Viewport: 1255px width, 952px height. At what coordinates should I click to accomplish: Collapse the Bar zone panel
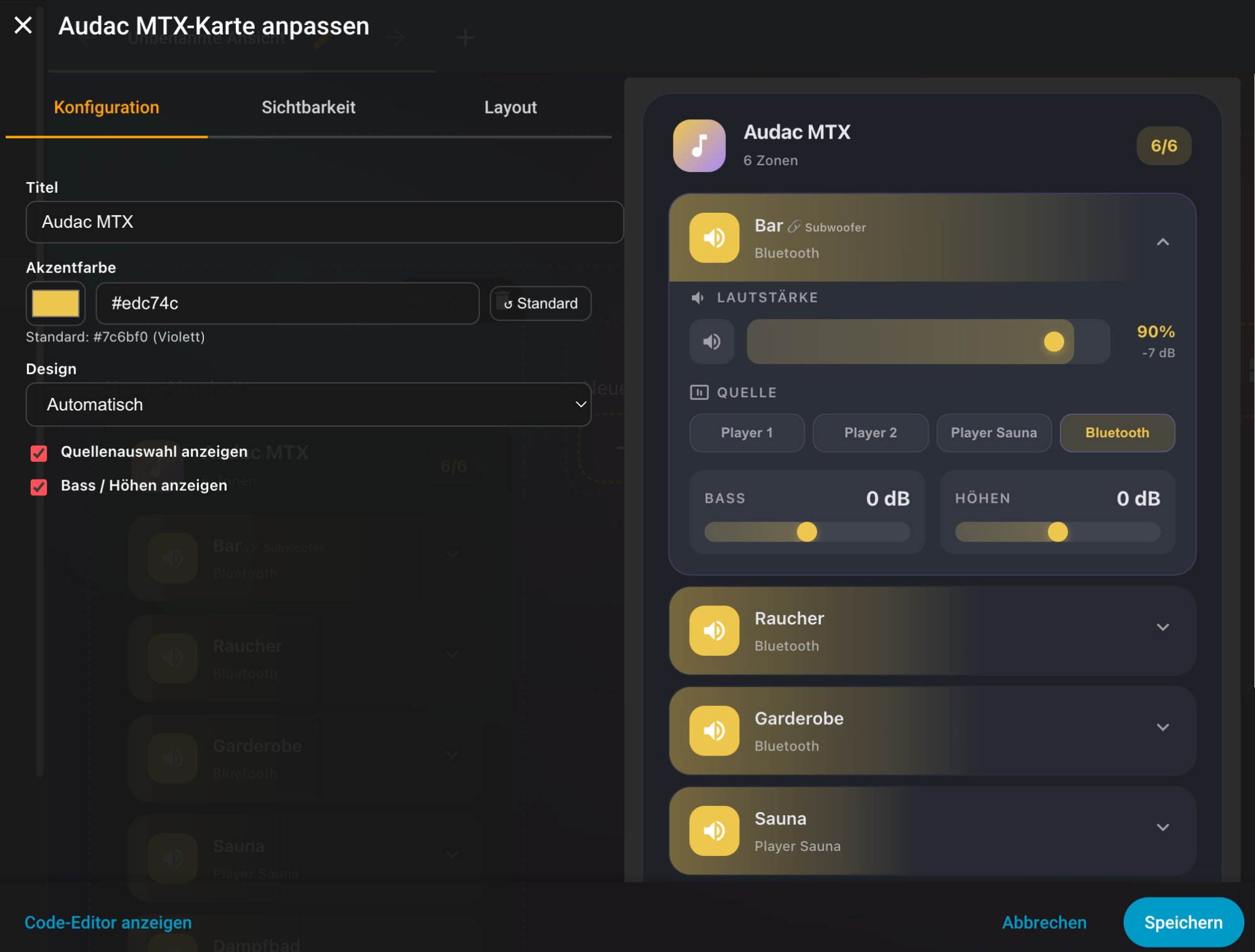pyautogui.click(x=1162, y=242)
